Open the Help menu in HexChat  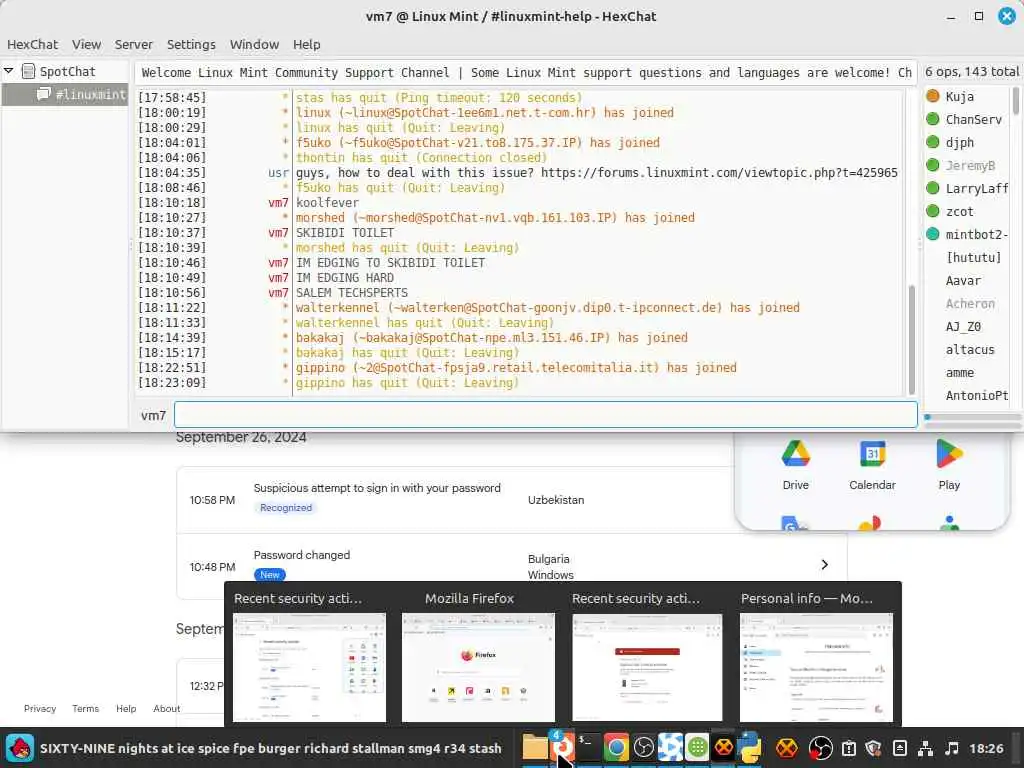point(306,44)
